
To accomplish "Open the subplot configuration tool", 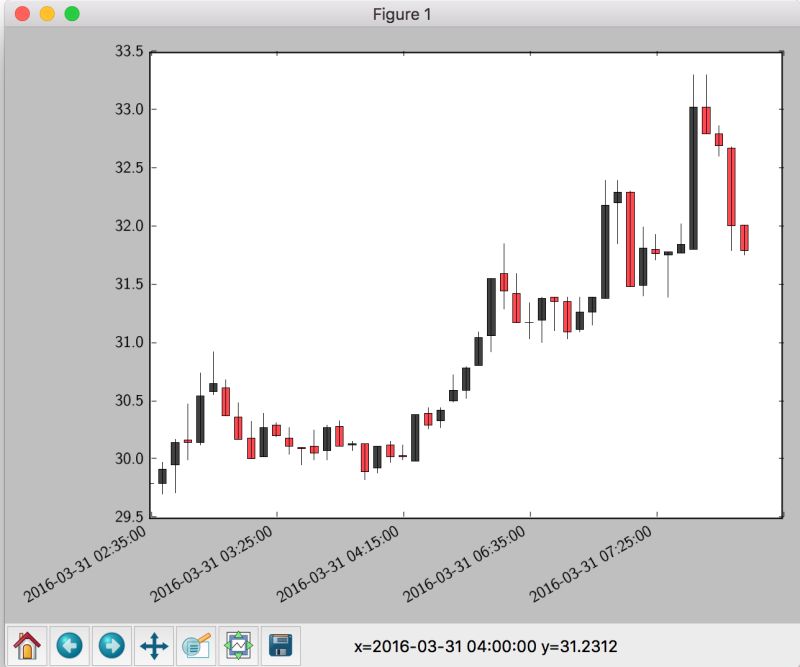I will tap(236, 647).
